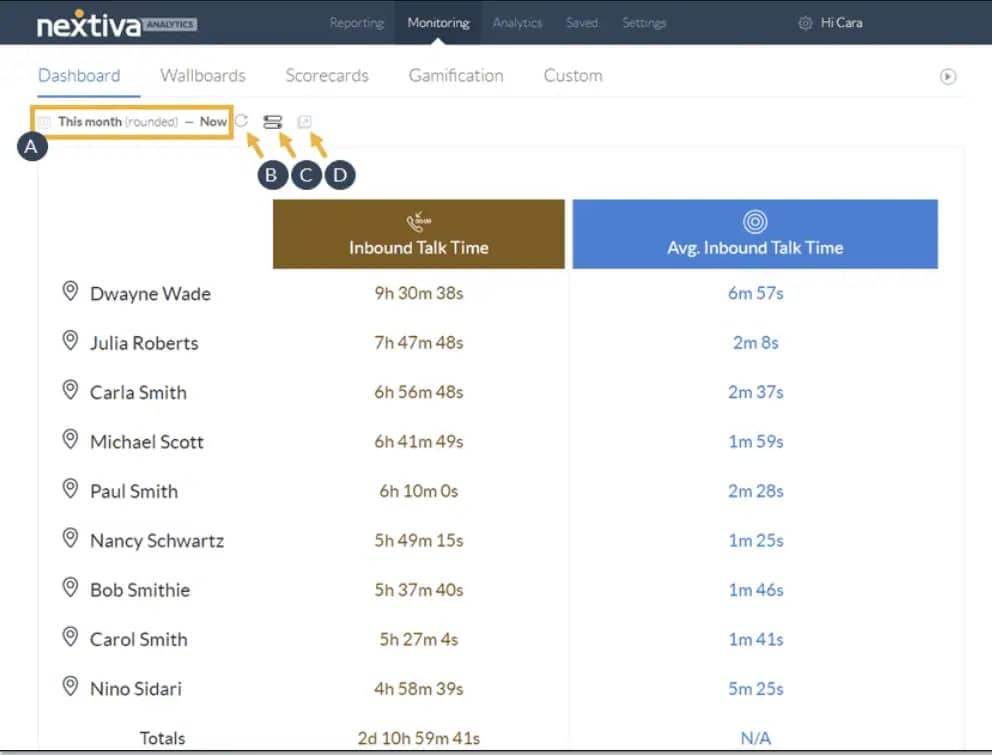Screen dimensions: 992x755
Task: Click the location pin beside Nancy Schwartz
Action: 70,538
